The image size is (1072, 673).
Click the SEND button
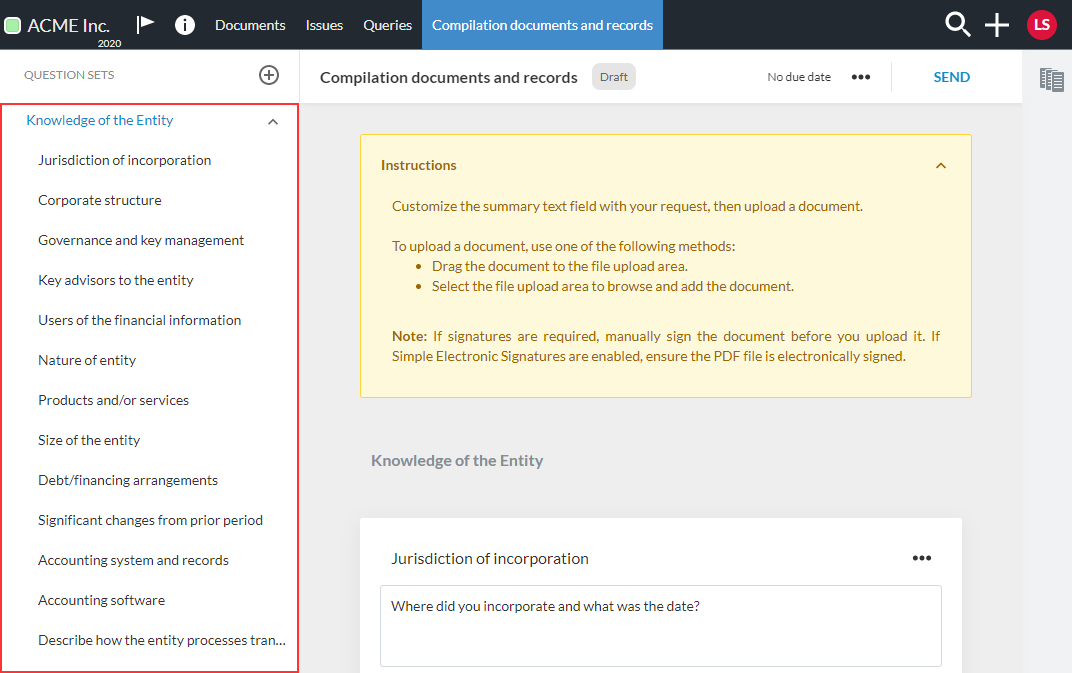tap(951, 76)
